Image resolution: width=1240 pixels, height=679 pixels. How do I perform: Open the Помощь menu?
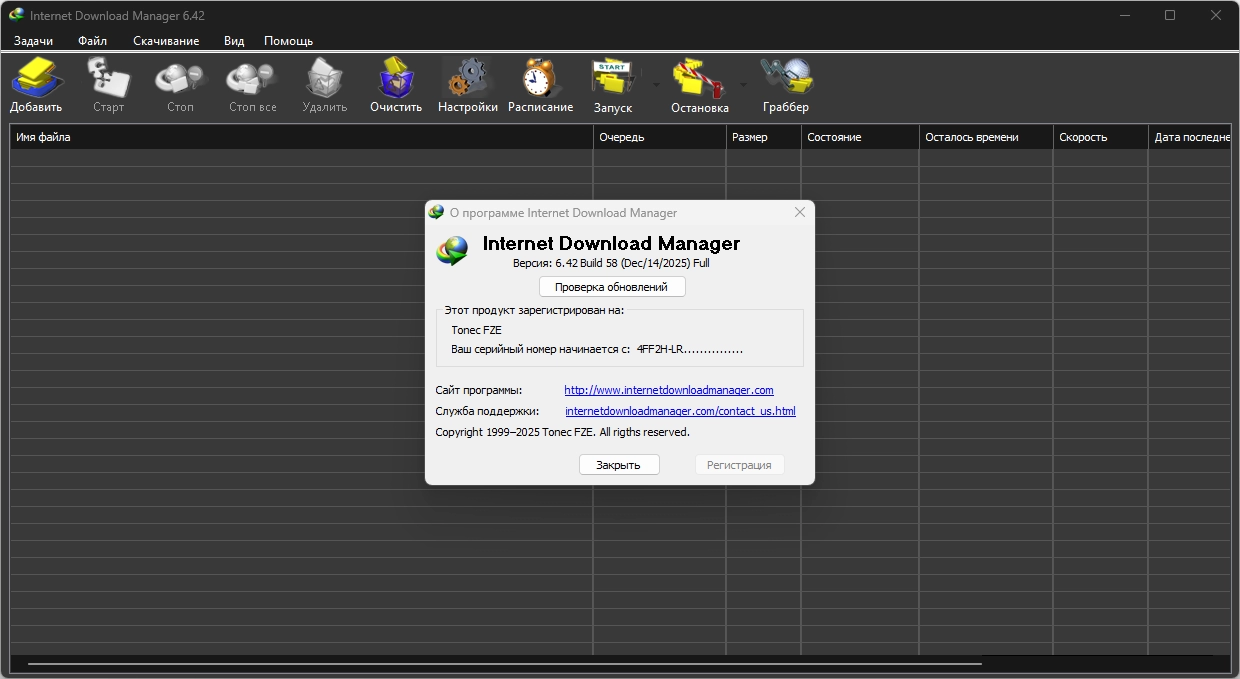pos(288,41)
